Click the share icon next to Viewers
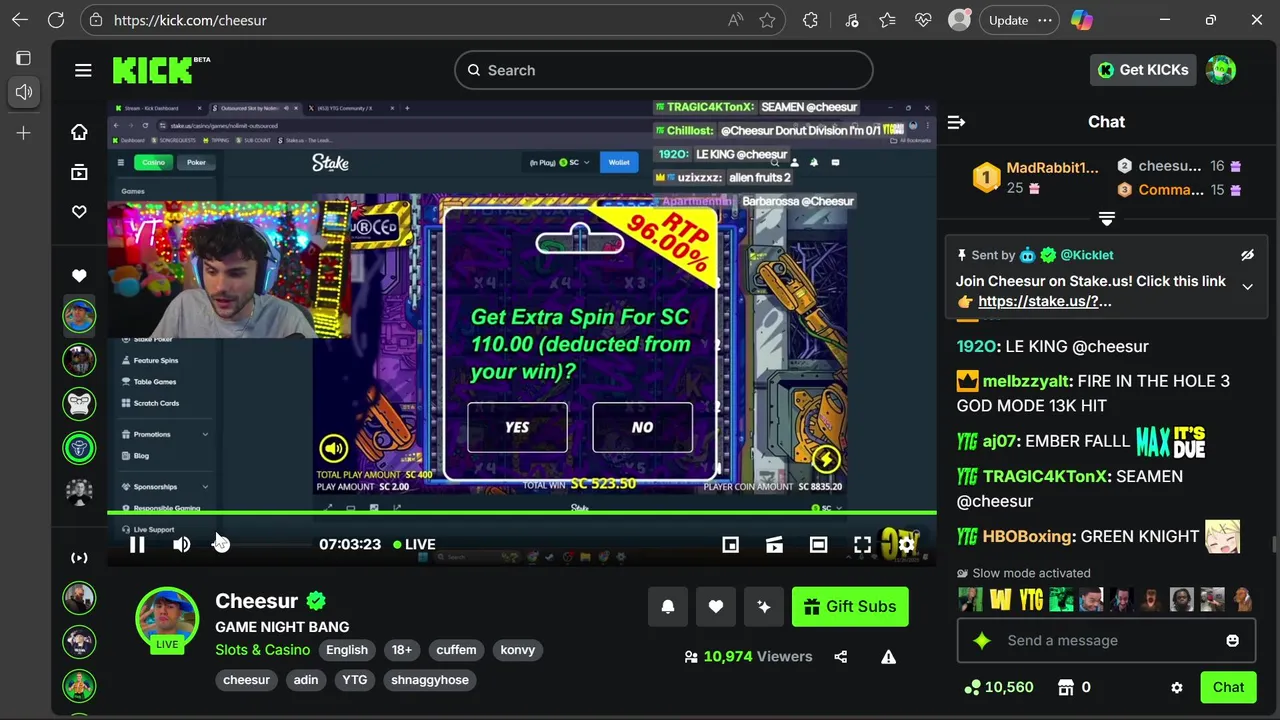This screenshot has height=720, width=1280. click(840, 657)
